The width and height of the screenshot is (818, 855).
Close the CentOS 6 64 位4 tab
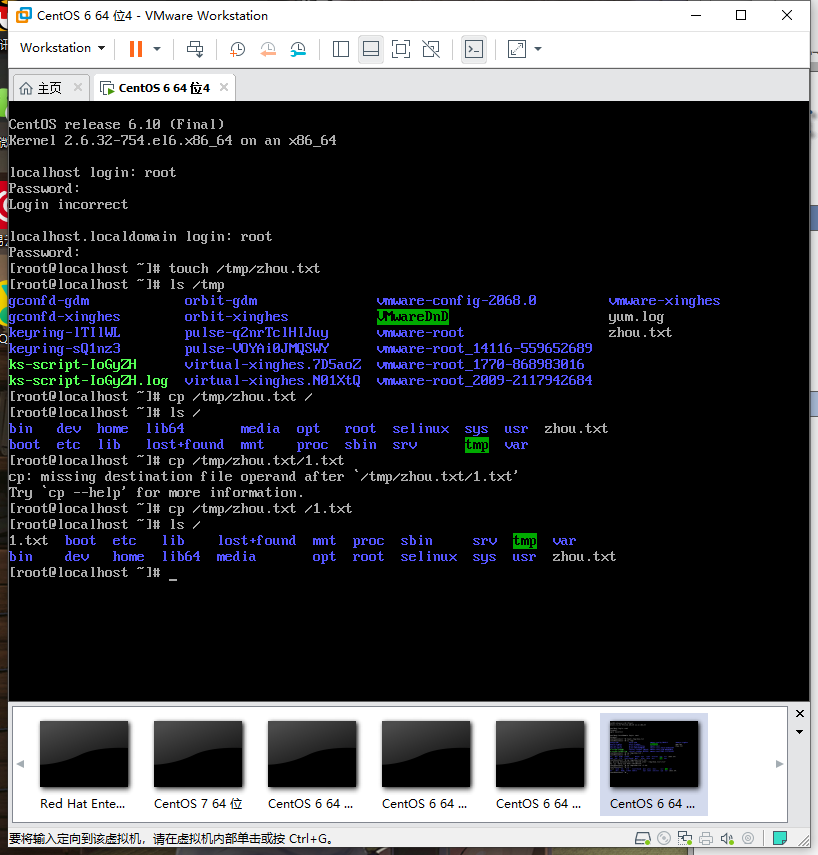(224, 87)
